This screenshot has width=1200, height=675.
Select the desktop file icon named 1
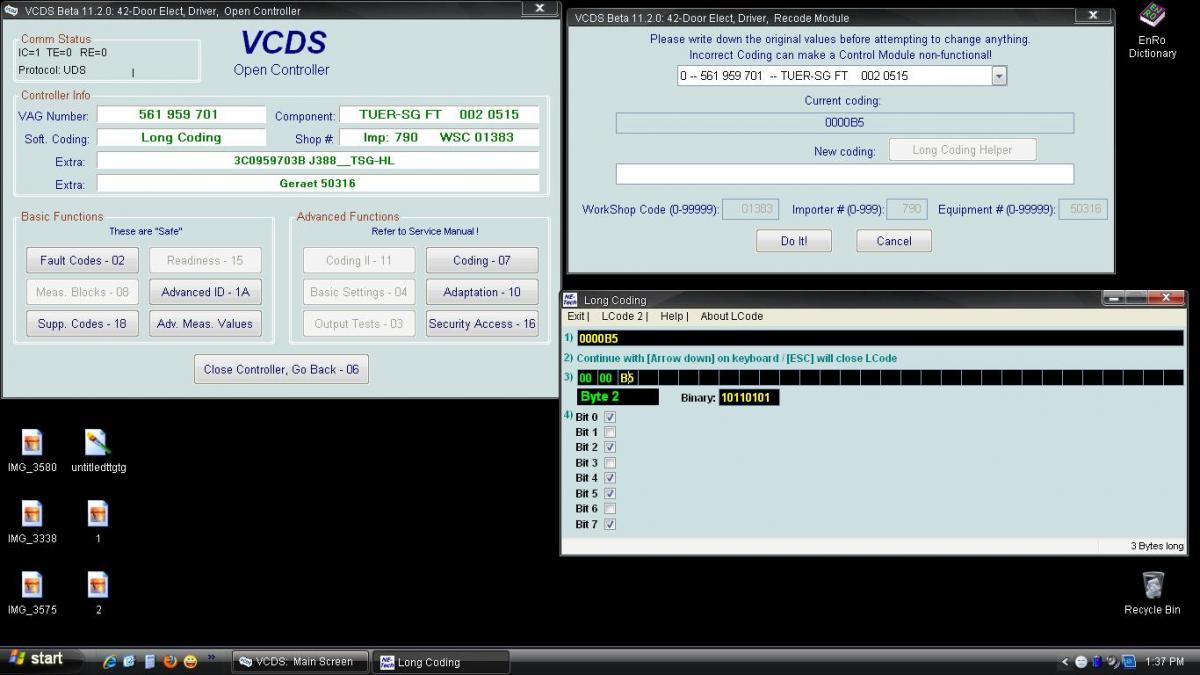(x=97, y=521)
